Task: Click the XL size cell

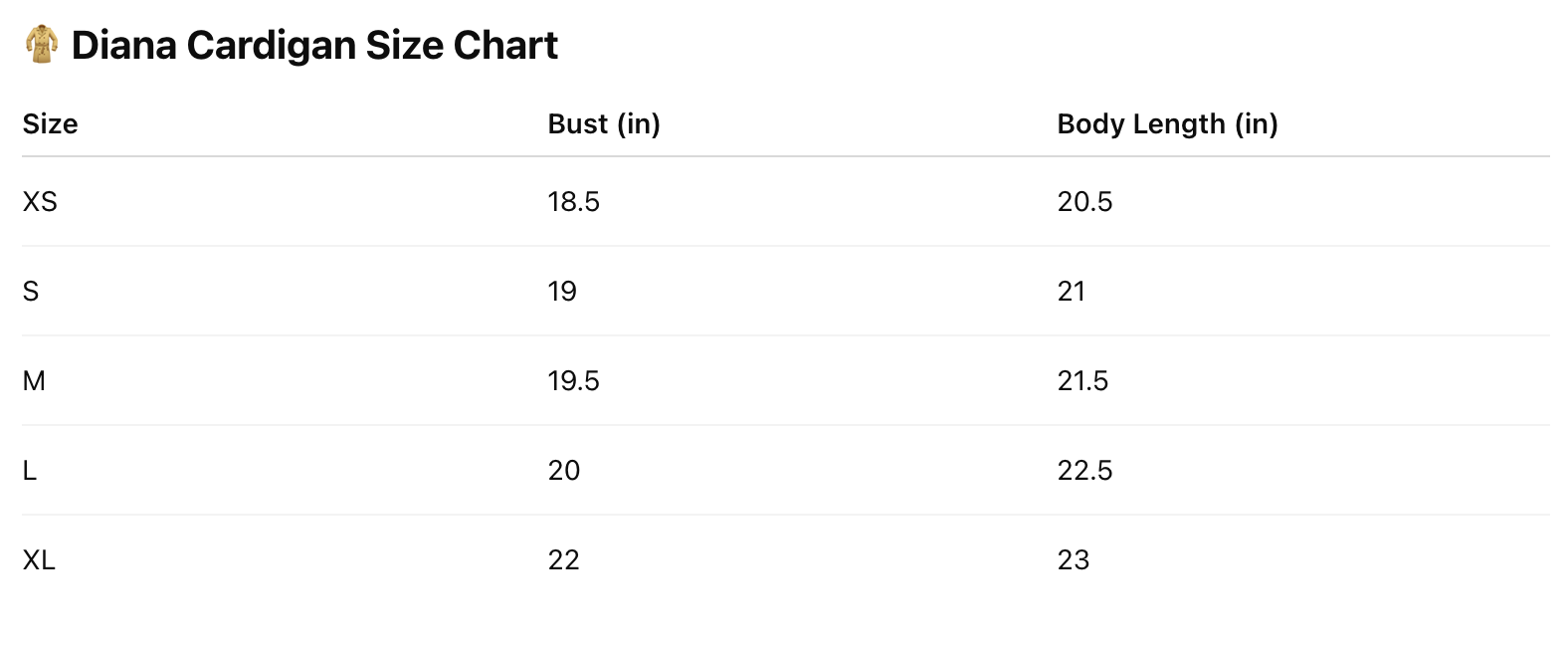Action: tap(39, 560)
